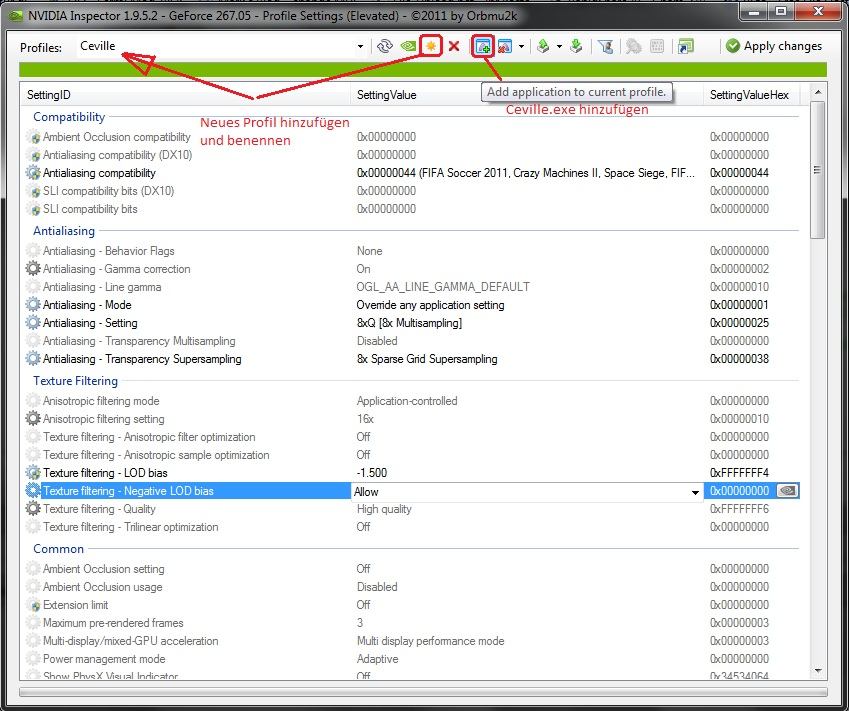The height and width of the screenshot is (711, 849).
Task: Click the refresh current profile icon
Action: (x=384, y=47)
